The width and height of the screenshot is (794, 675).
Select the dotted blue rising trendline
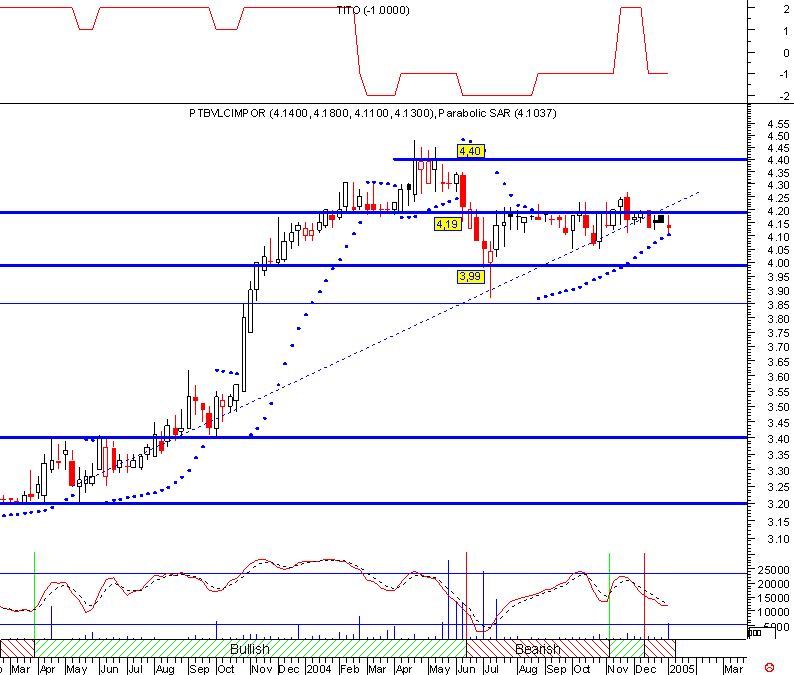pos(385,340)
